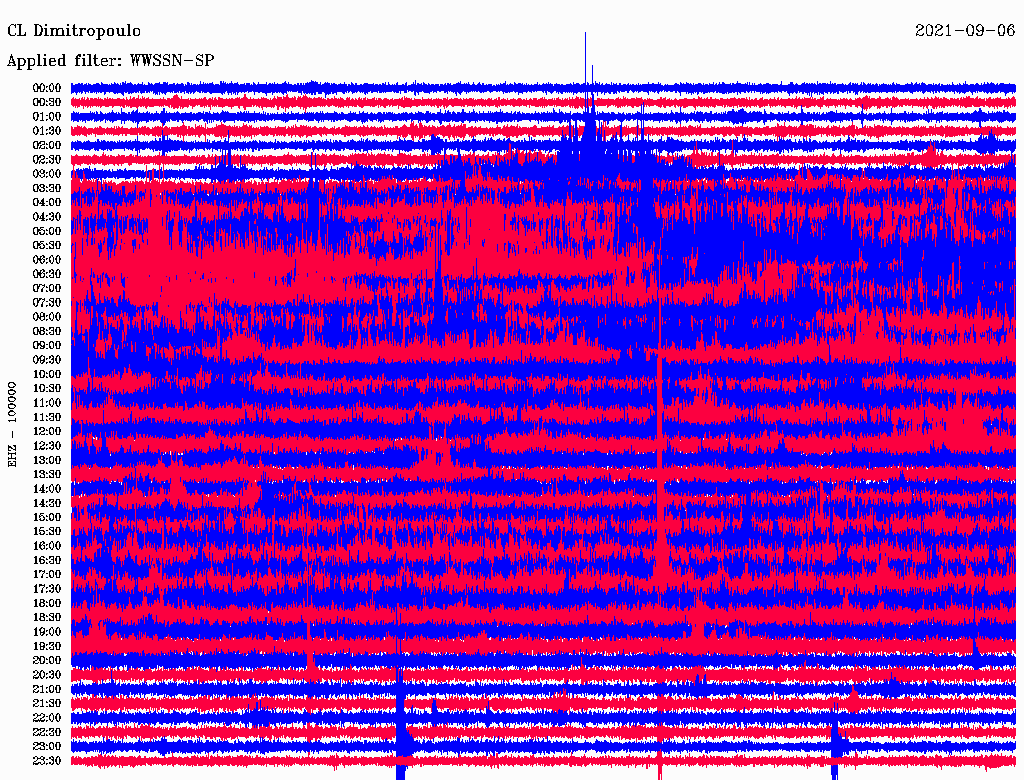Select the 02:00 time row label
1024x780 pixels.
pyautogui.click(x=47, y=145)
